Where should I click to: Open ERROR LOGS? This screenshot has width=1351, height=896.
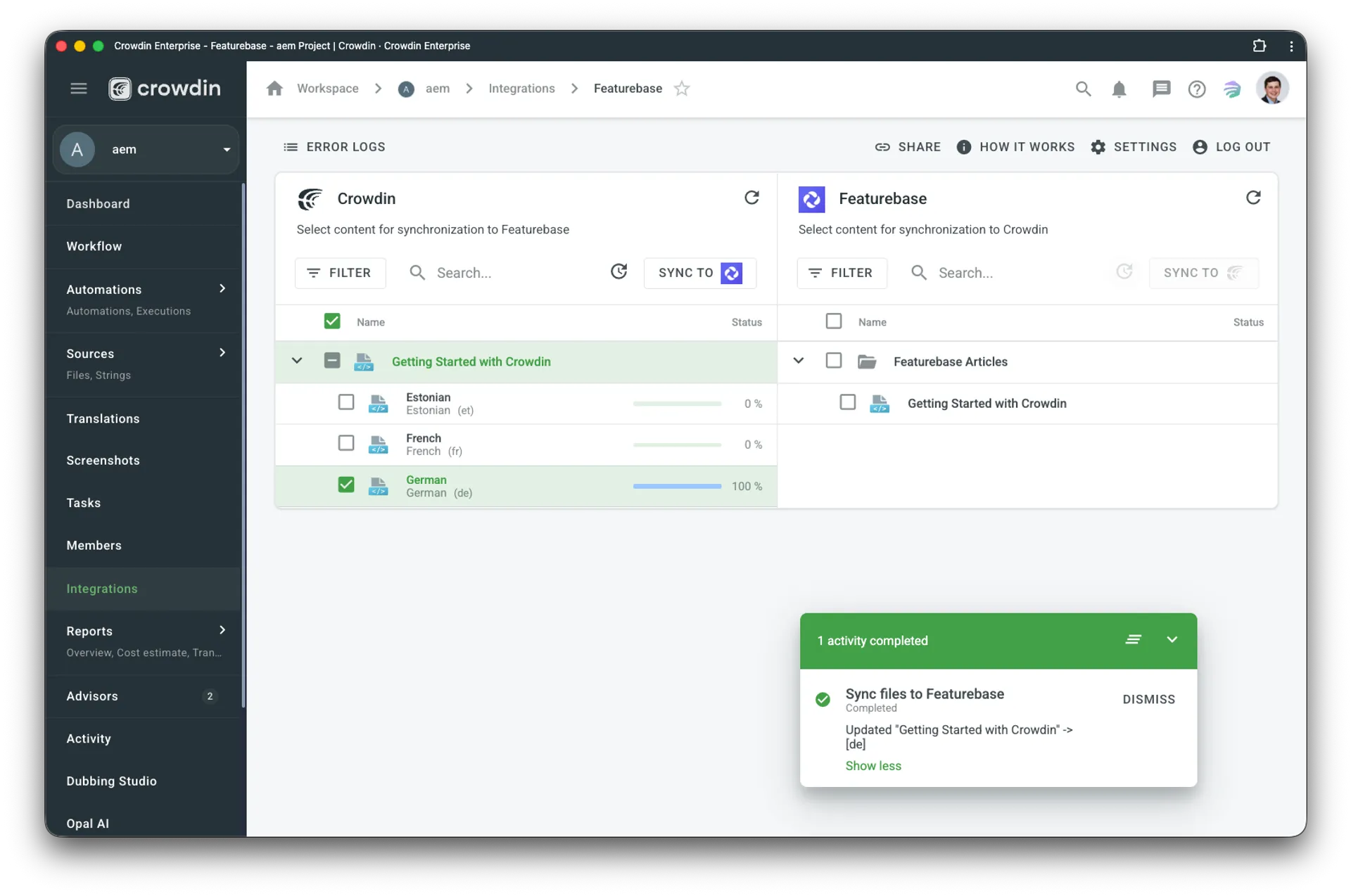pos(334,147)
